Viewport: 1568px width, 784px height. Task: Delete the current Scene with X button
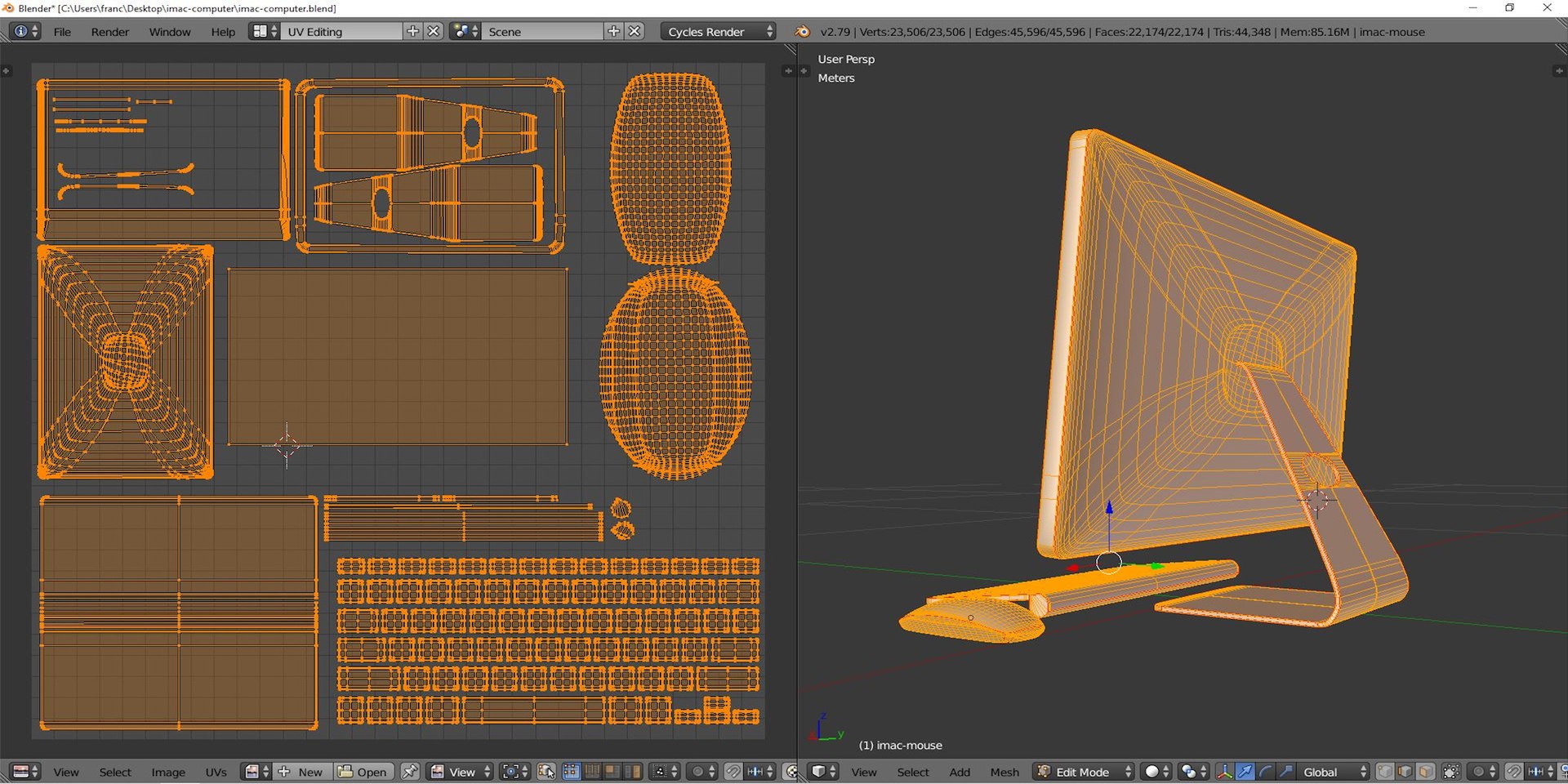coord(635,31)
